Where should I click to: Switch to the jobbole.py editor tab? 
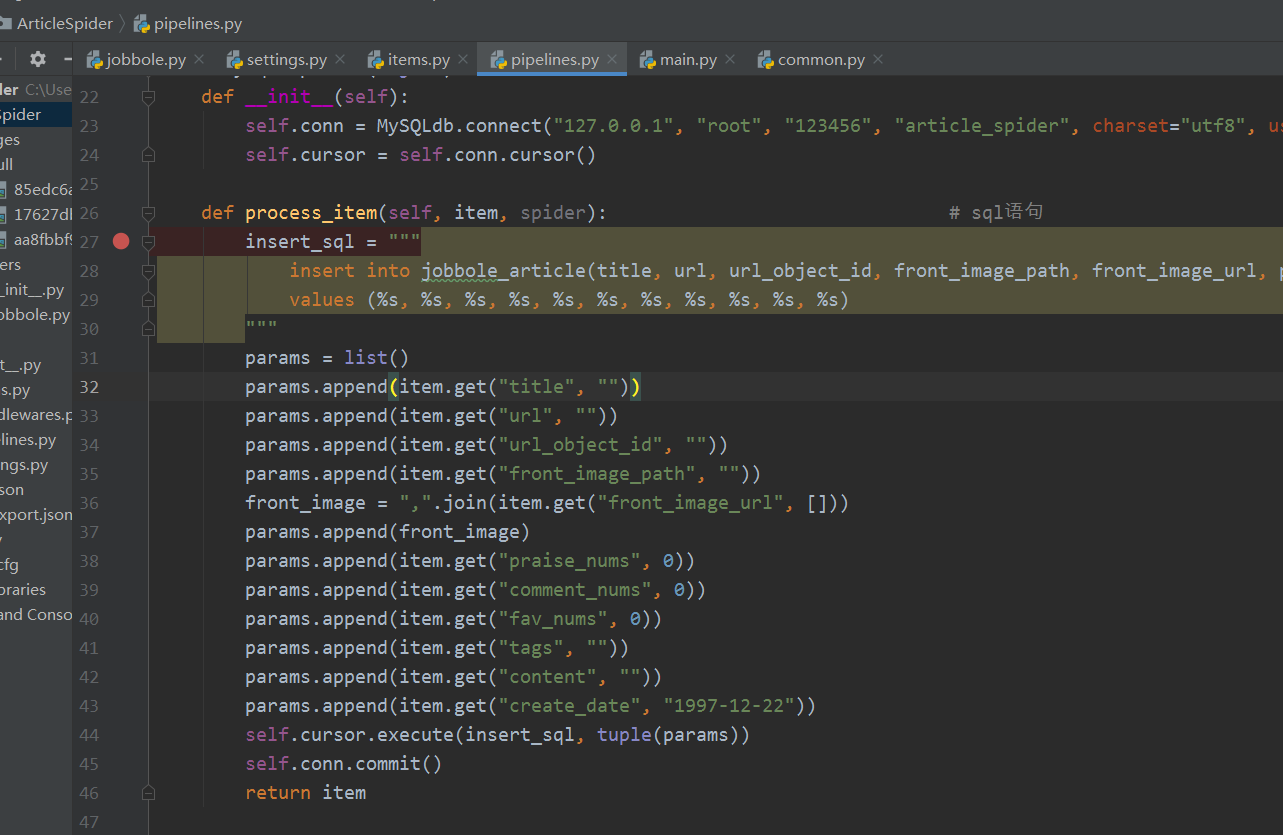[146, 60]
